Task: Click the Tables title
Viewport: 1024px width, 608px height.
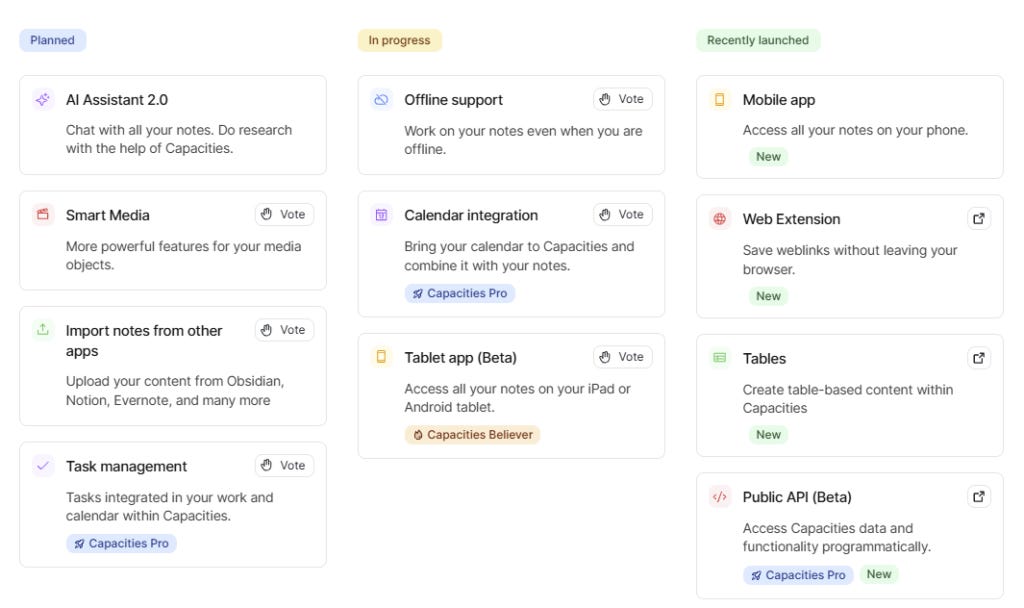Action: click(x=764, y=359)
